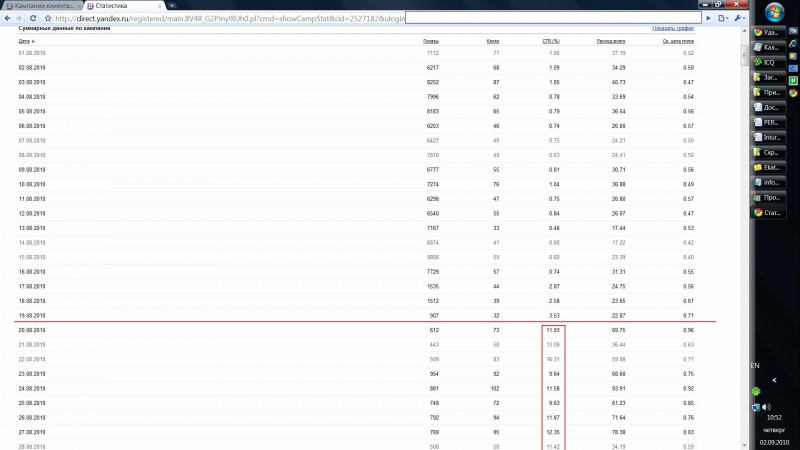
Task: Select the date cell 02.08.2010
Action: (x=32, y=68)
